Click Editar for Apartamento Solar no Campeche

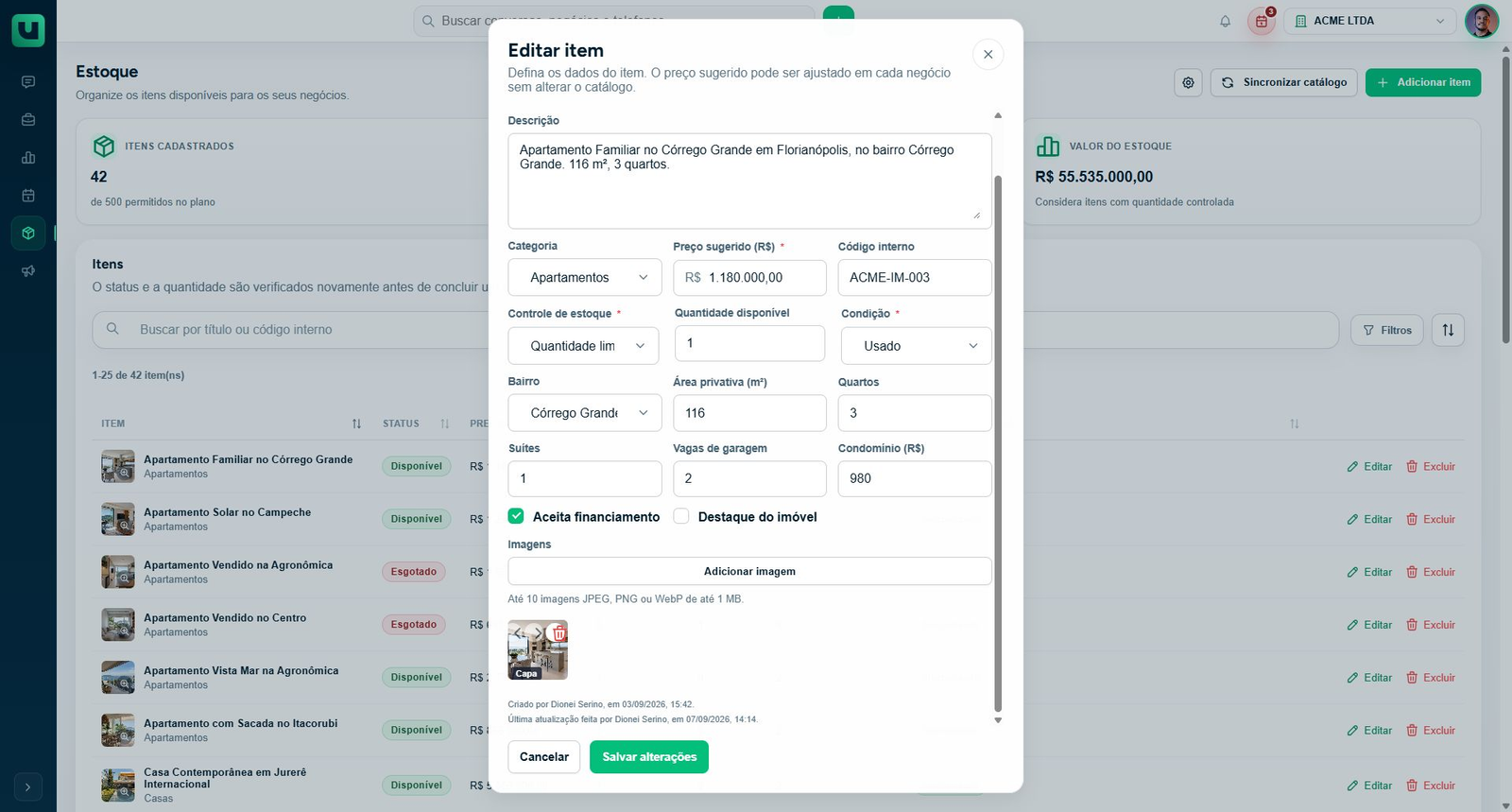tap(1369, 519)
